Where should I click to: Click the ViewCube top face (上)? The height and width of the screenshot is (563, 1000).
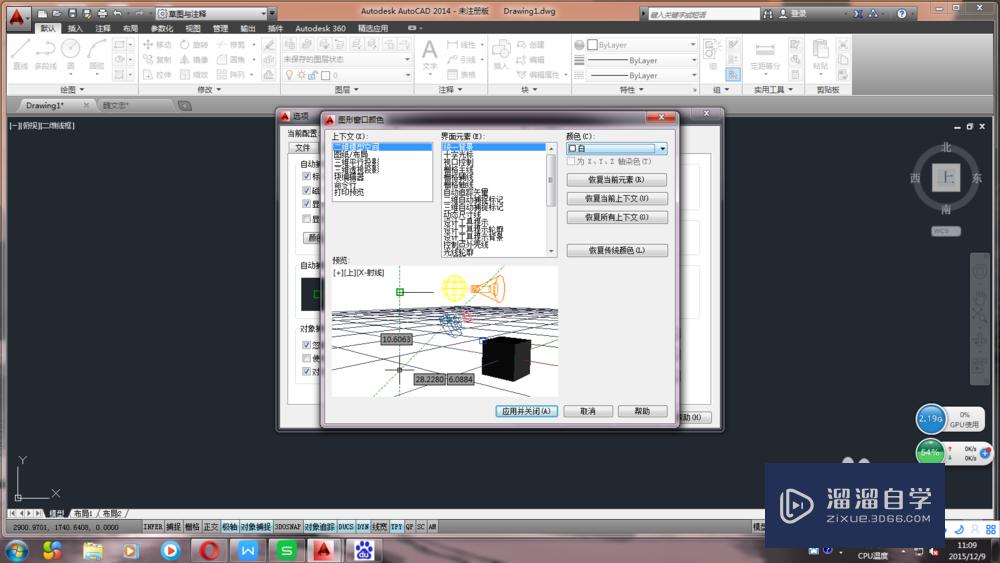click(946, 177)
